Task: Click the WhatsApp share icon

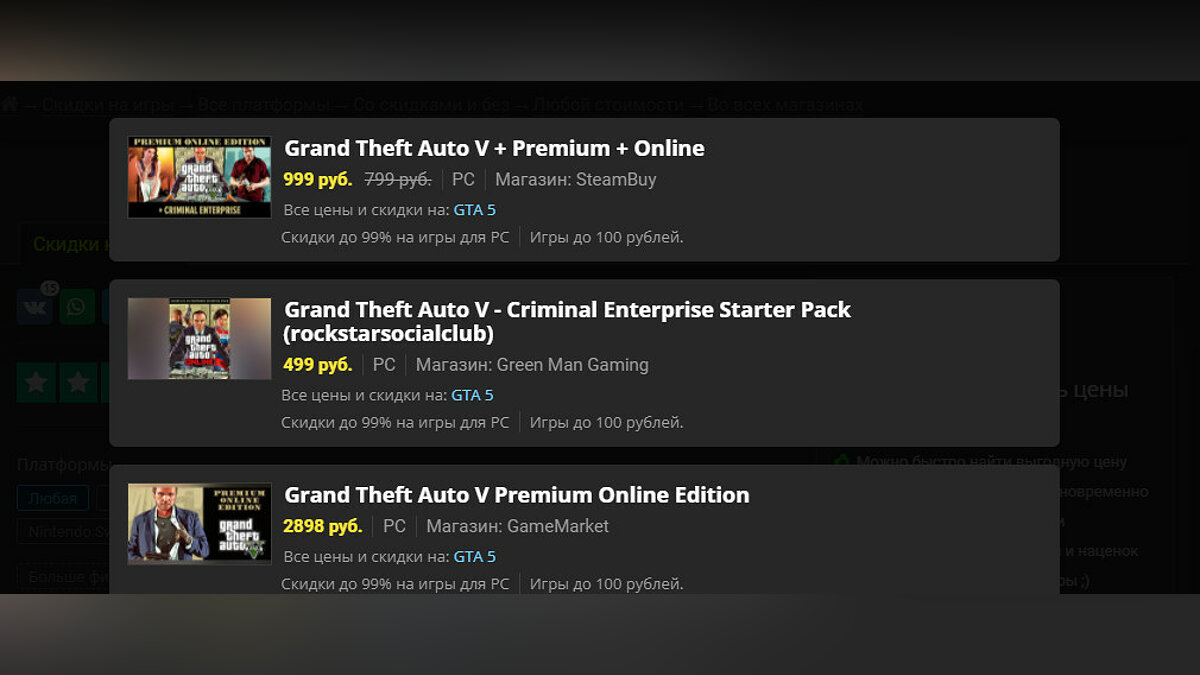Action: [77, 307]
